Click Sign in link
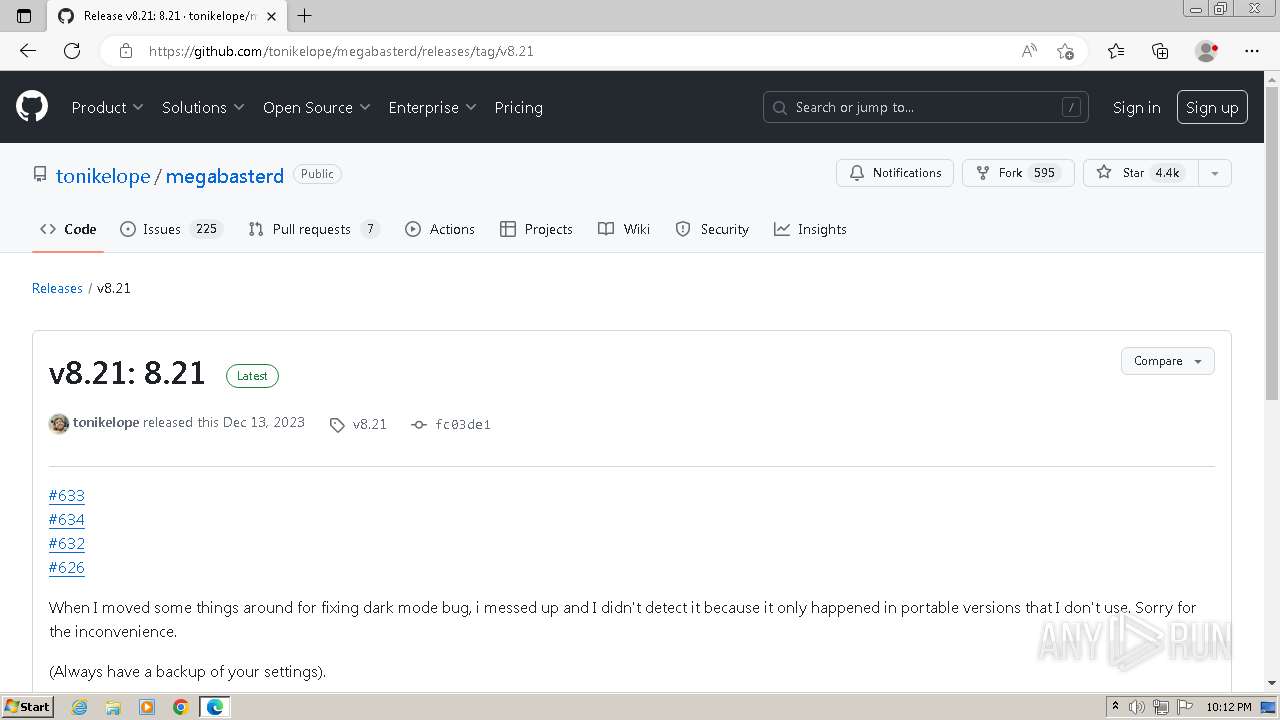1280x720 pixels. pyautogui.click(x=1137, y=107)
